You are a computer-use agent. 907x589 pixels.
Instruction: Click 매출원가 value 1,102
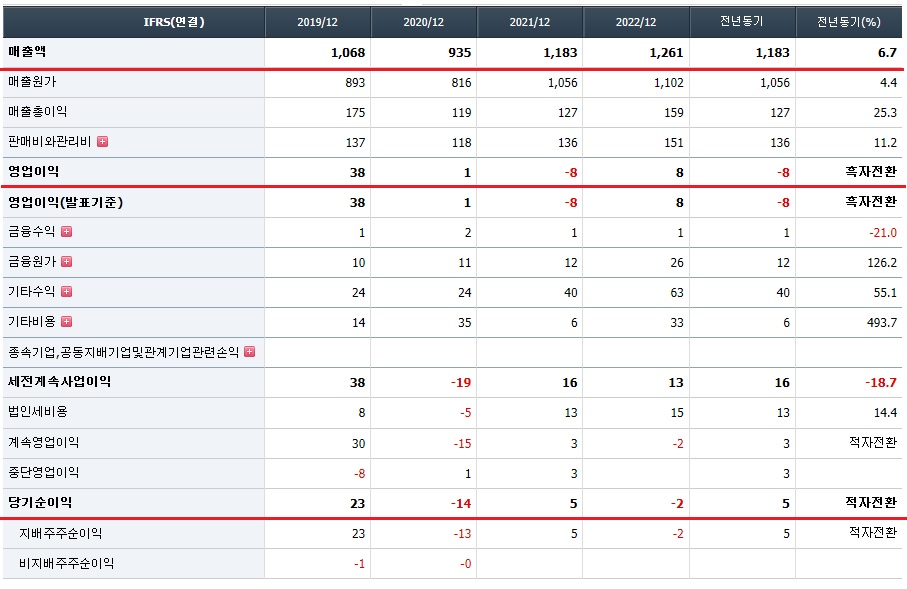(669, 83)
